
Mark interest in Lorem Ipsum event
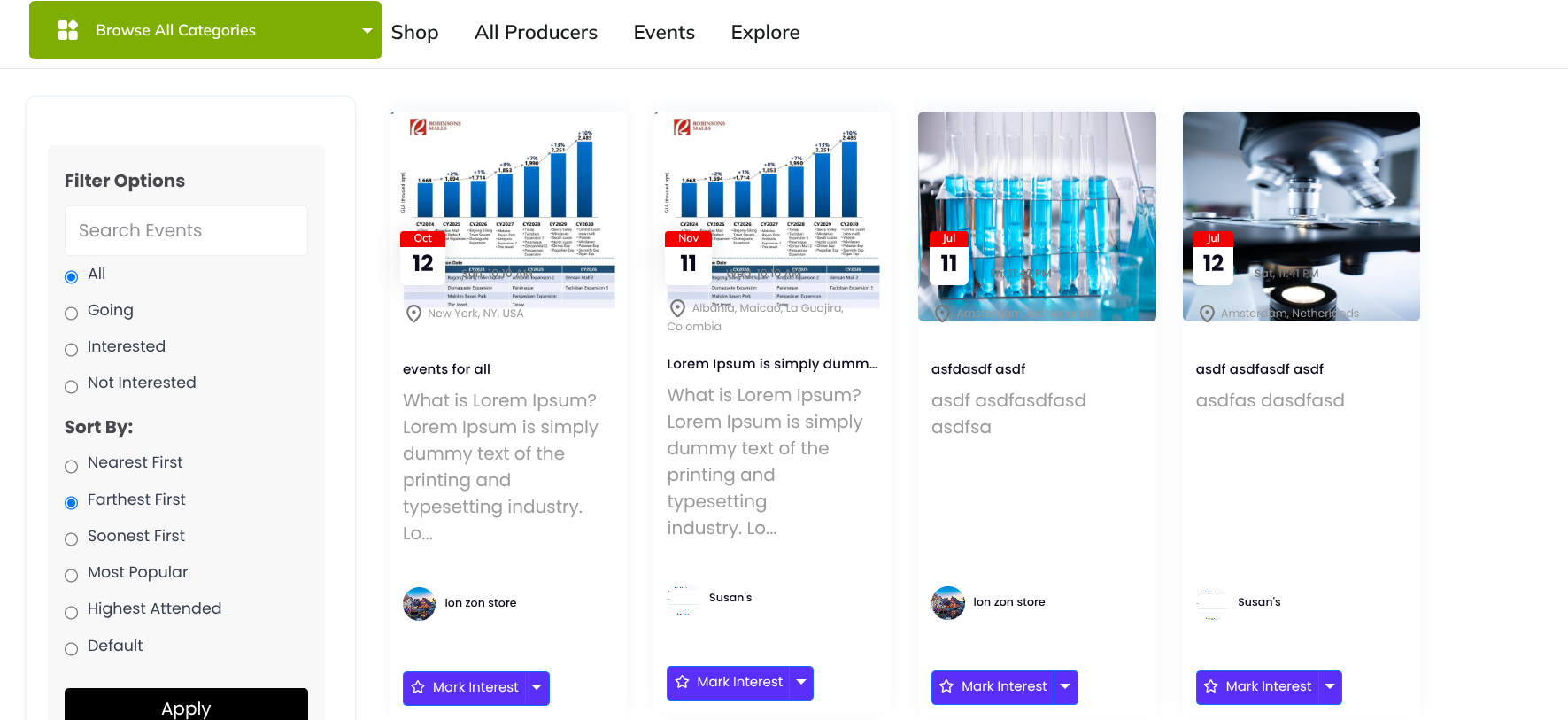729,683
